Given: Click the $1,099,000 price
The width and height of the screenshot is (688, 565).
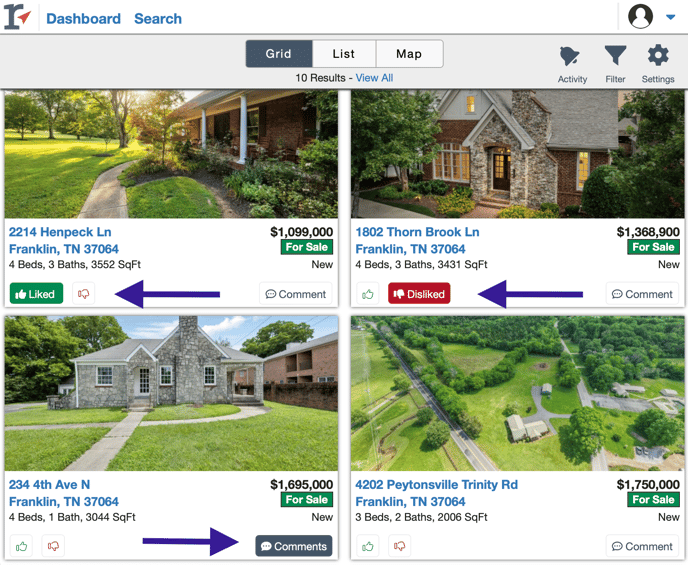Looking at the screenshot, I should coord(301,232).
